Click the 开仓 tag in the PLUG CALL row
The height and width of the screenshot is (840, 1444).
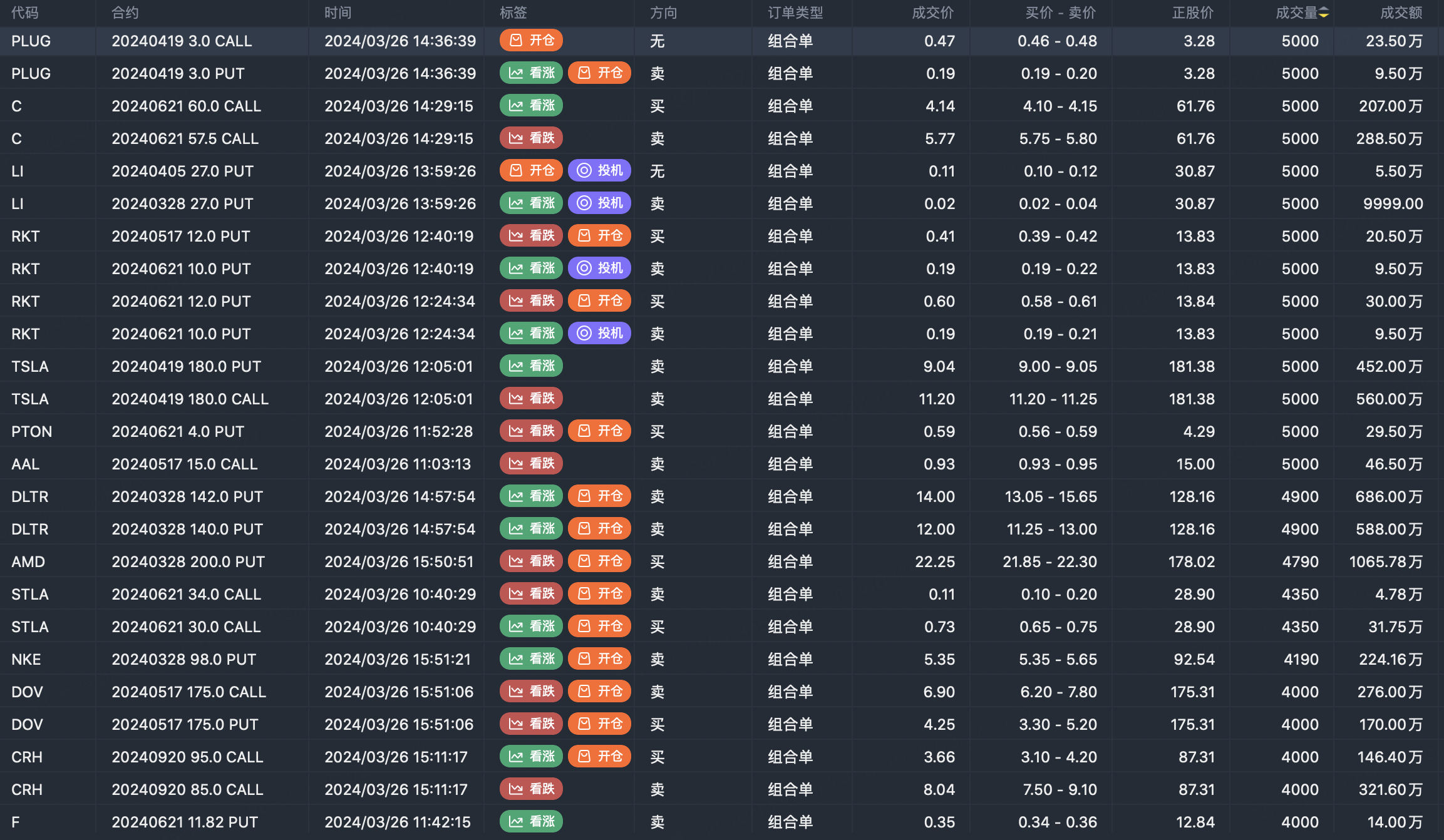tap(531, 41)
